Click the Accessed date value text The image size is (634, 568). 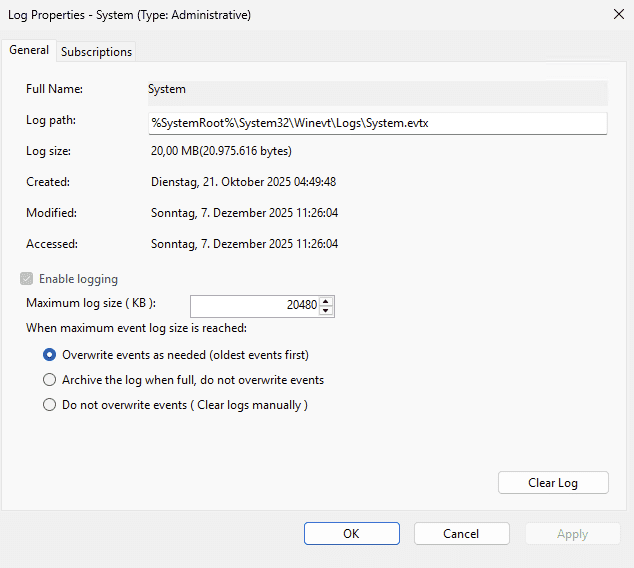pyautogui.click(x=243, y=244)
